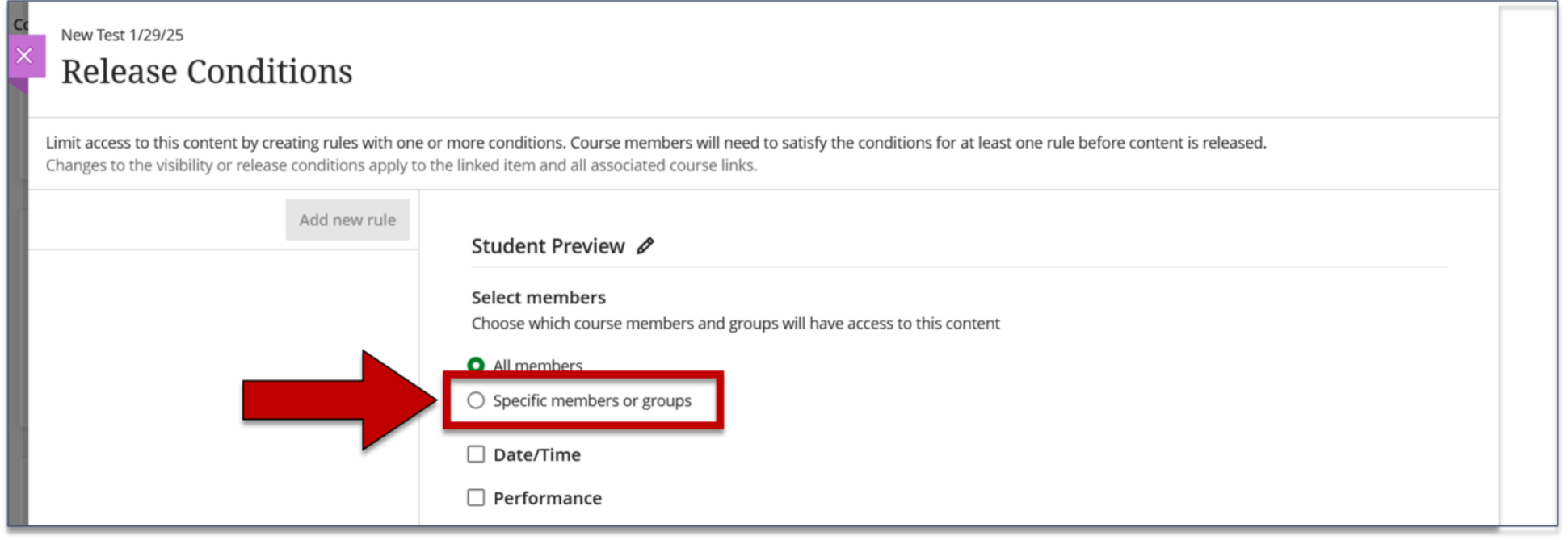Select the All members radio button

pyautogui.click(x=476, y=365)
